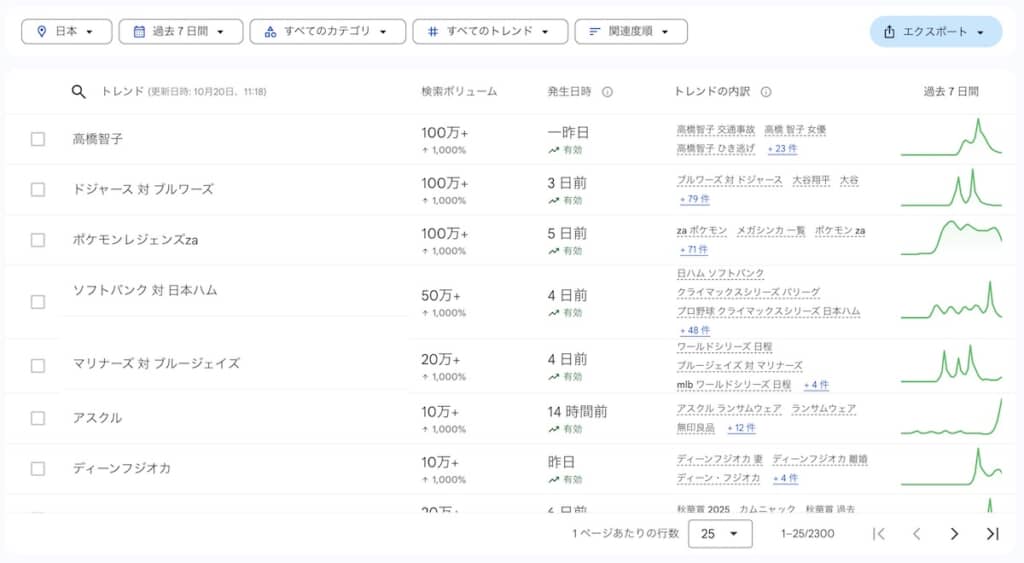
Task: Click info icon beside トレンドの内訳
Action: [766, 92]
